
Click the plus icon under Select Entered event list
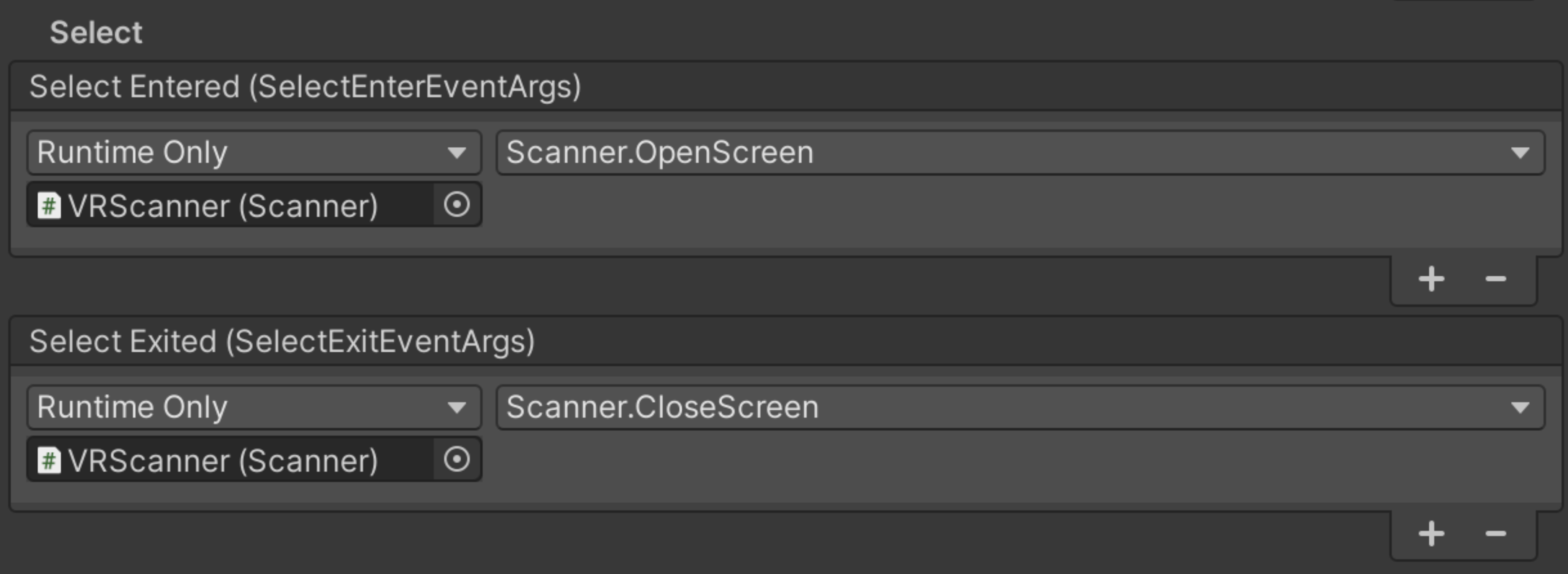point(1431,279)
